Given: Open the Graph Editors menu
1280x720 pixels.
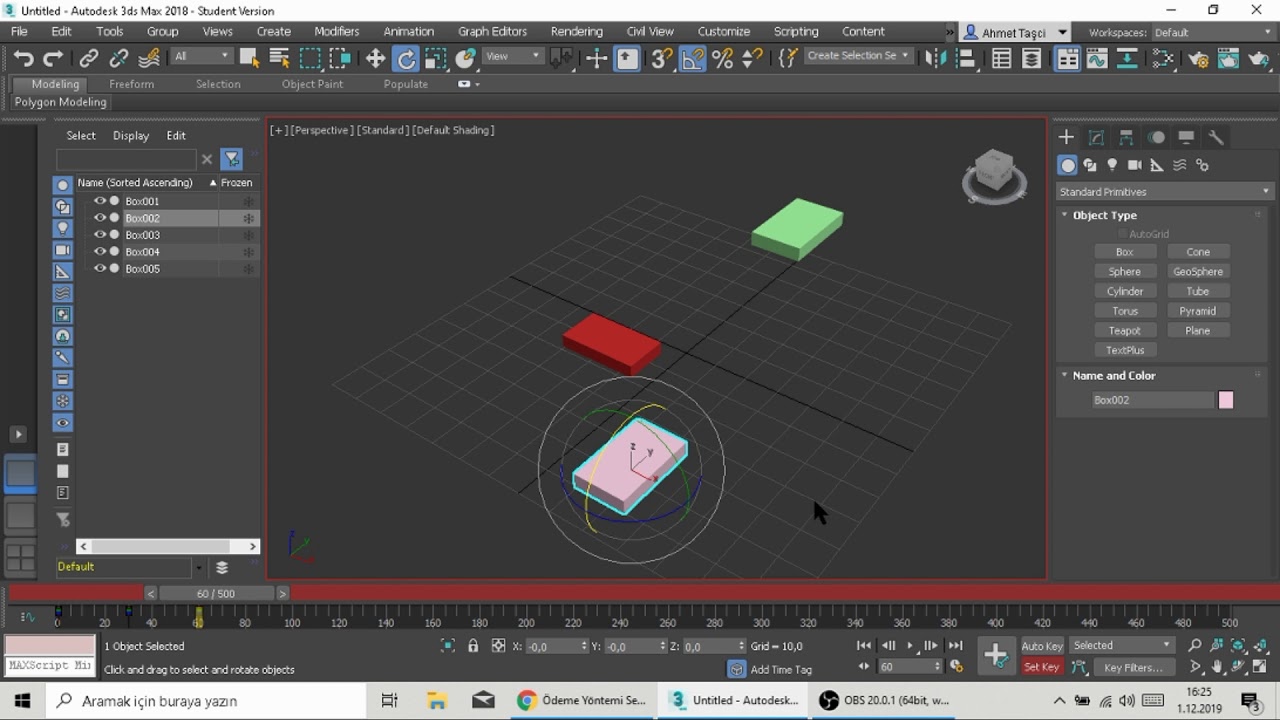Looking at the screenshot, I should pyautogui.click(x=492, y=32).
